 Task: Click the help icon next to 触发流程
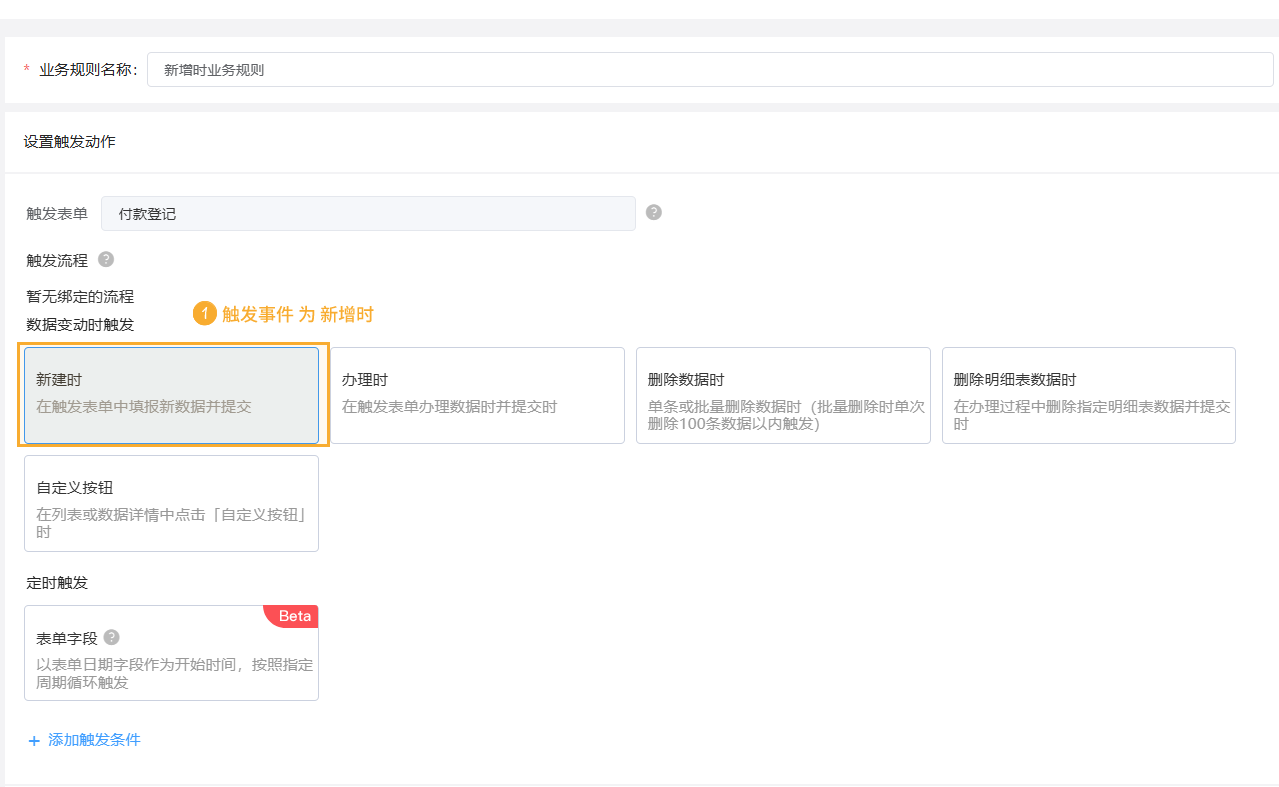point(106,259)
